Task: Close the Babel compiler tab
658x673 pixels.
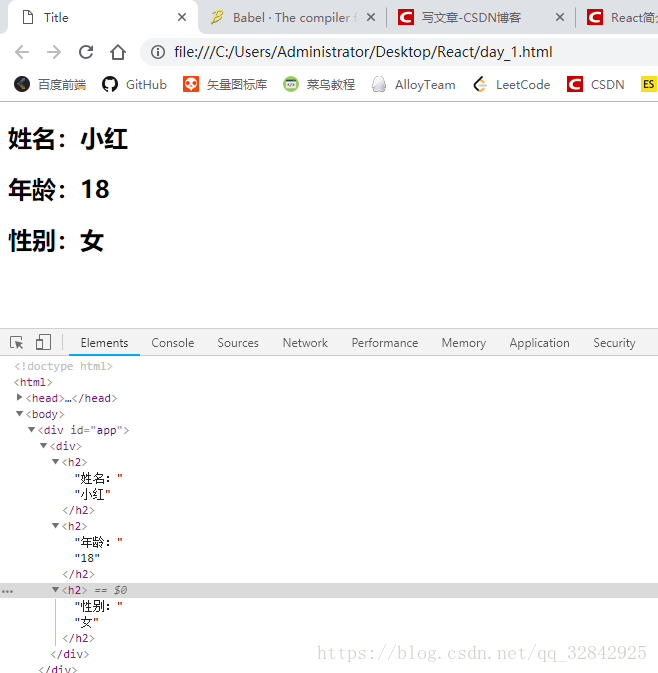Action: [x=371, y=17]
